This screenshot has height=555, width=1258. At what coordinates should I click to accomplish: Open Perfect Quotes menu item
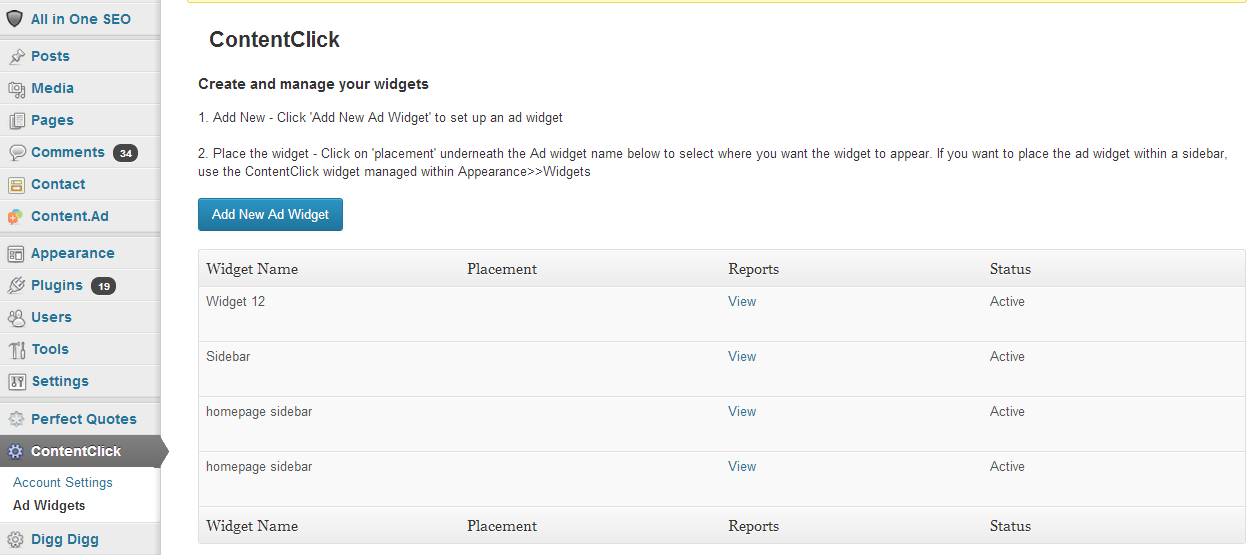pos(84,419)
